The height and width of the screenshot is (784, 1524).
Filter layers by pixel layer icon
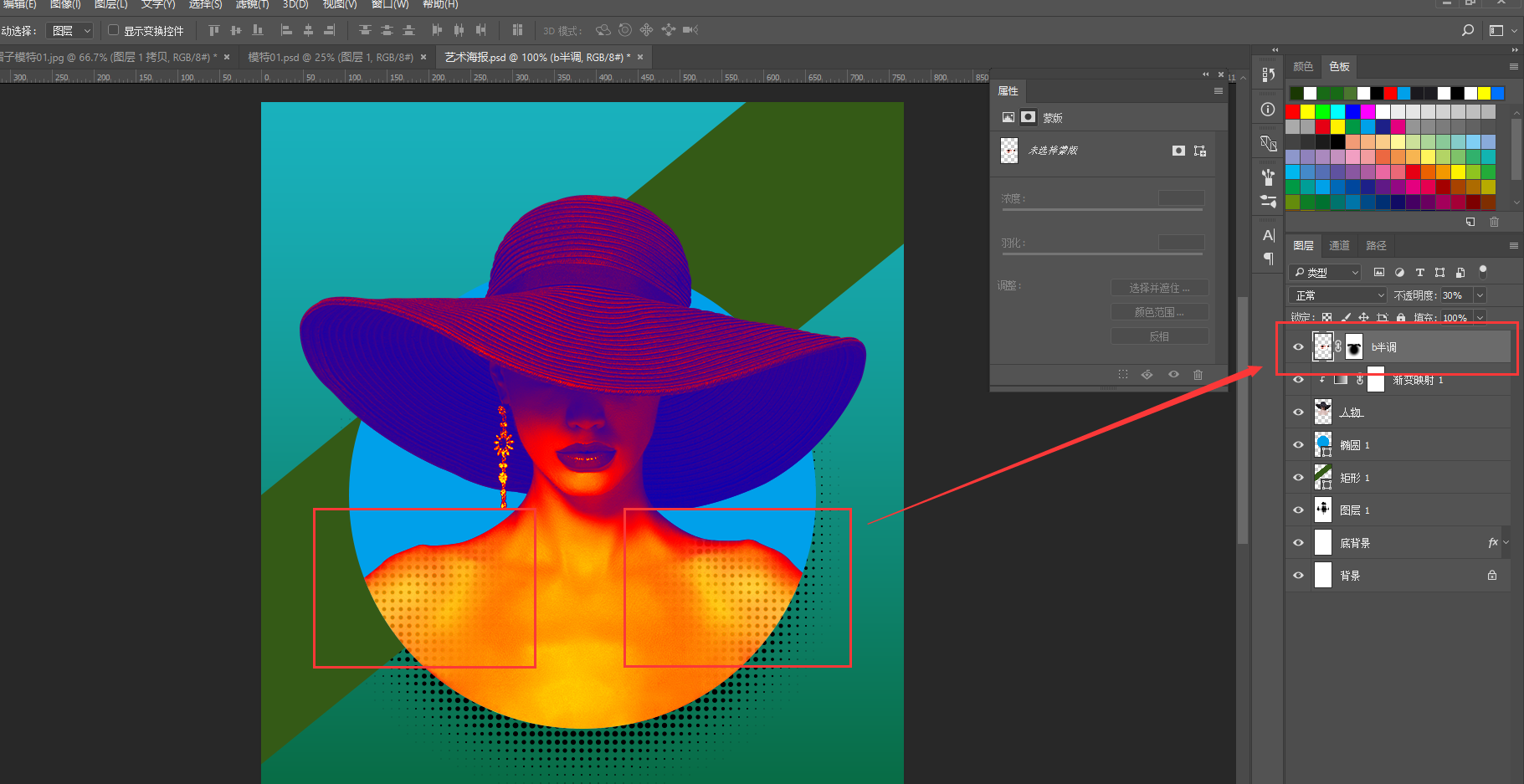pyautogui.click(x=1379, y=272)
